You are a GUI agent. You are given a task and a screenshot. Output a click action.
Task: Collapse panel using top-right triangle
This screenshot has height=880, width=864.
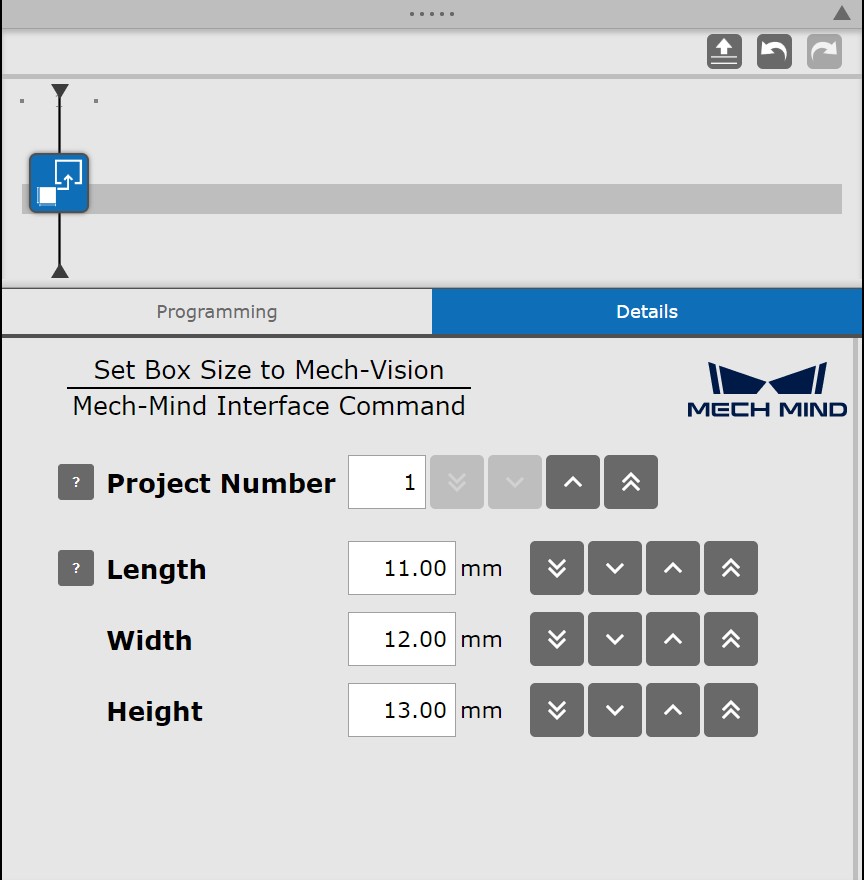coord(842,13)
